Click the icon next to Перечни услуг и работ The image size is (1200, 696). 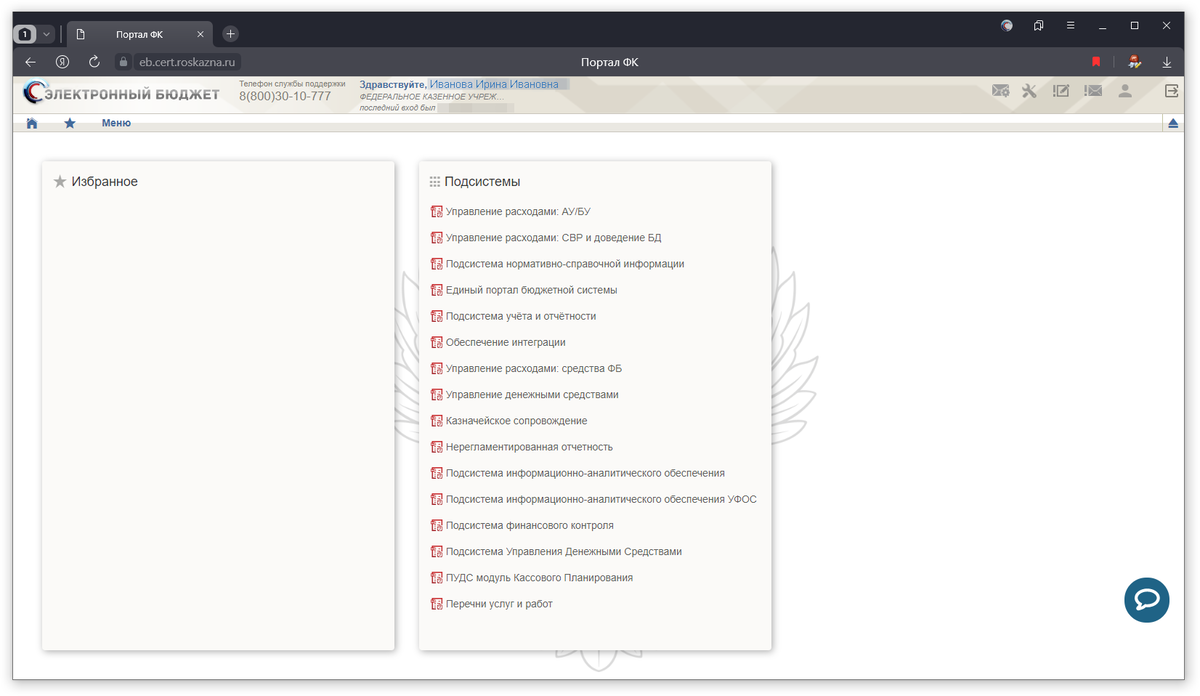[436, 604]
